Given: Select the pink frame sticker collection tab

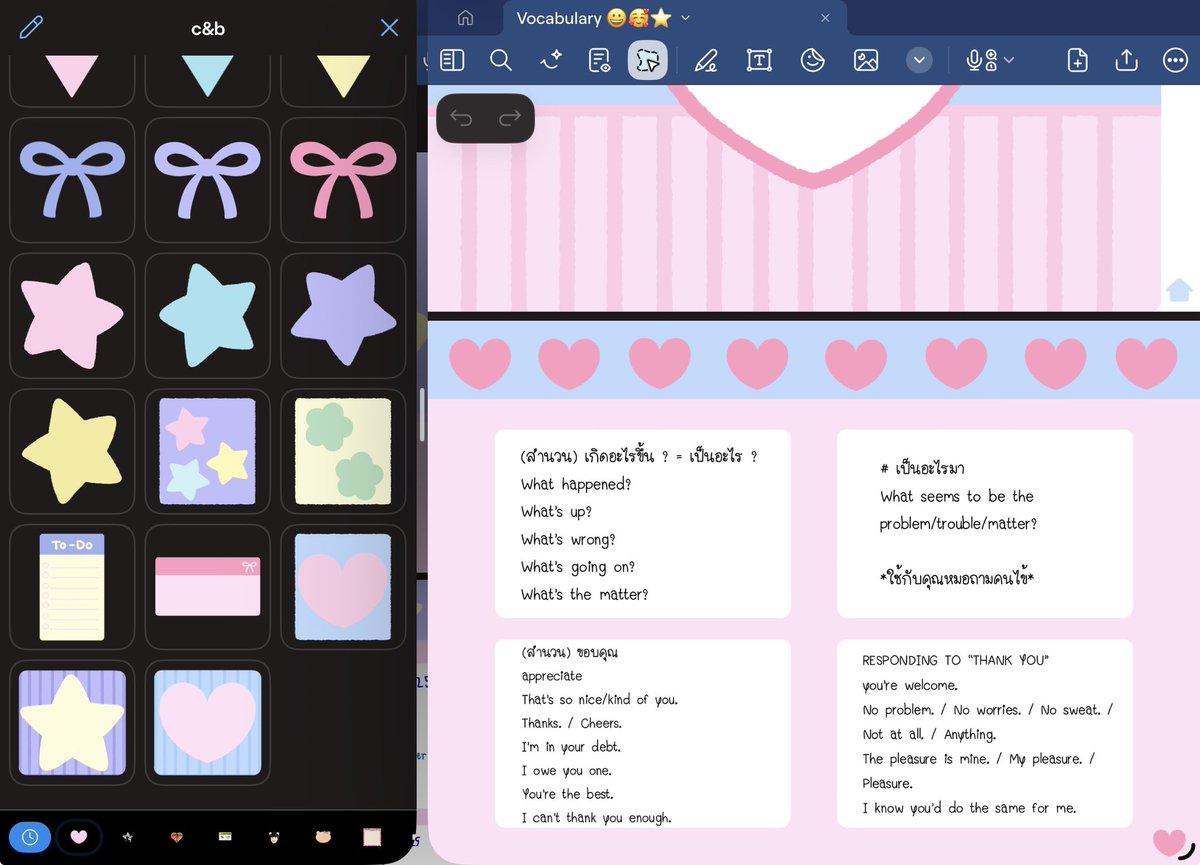Looking at the screenshot, I should click(372, 837).
